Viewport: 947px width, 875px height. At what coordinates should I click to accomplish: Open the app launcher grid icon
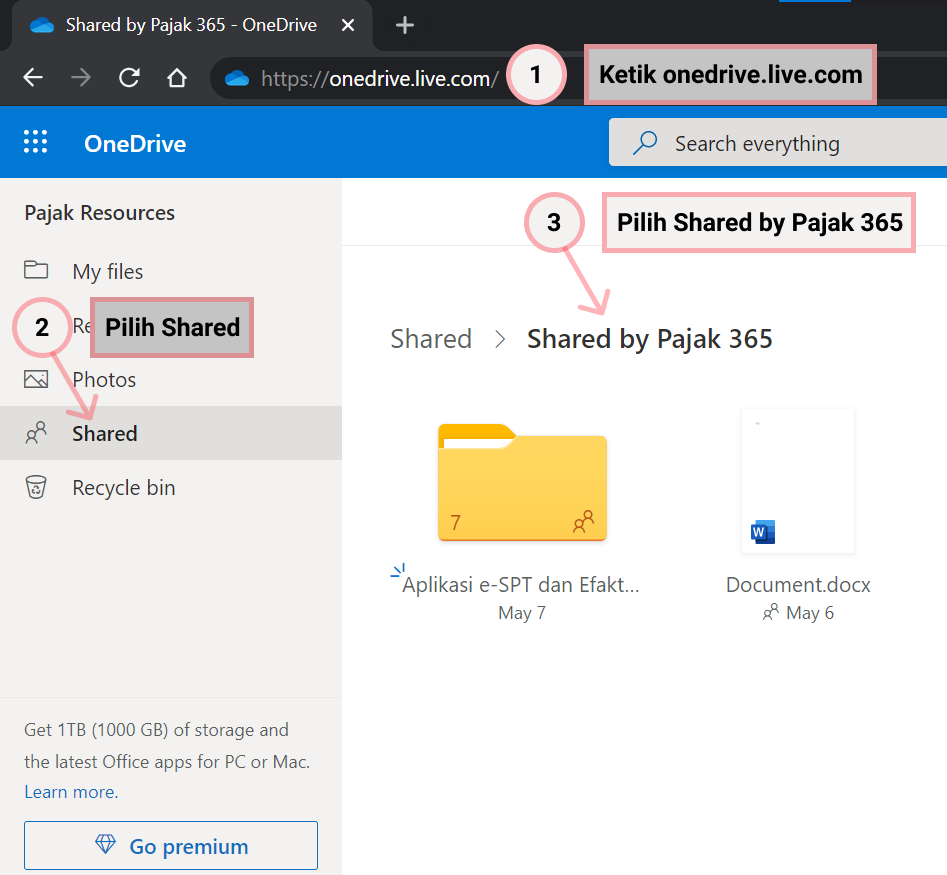[x=35, y=142]
